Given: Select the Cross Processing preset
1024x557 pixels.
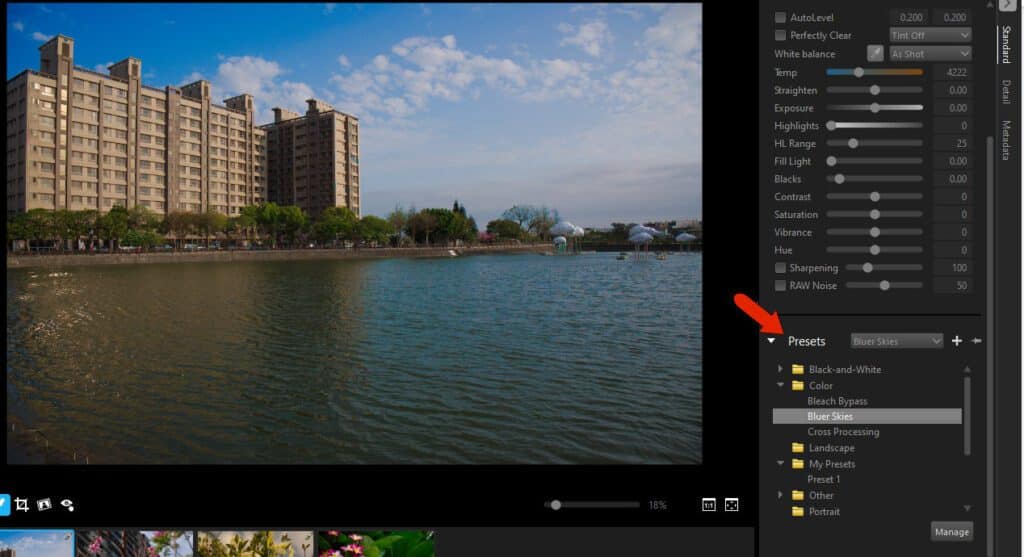Looking at the screenshot, I should [x=843, y=432].
